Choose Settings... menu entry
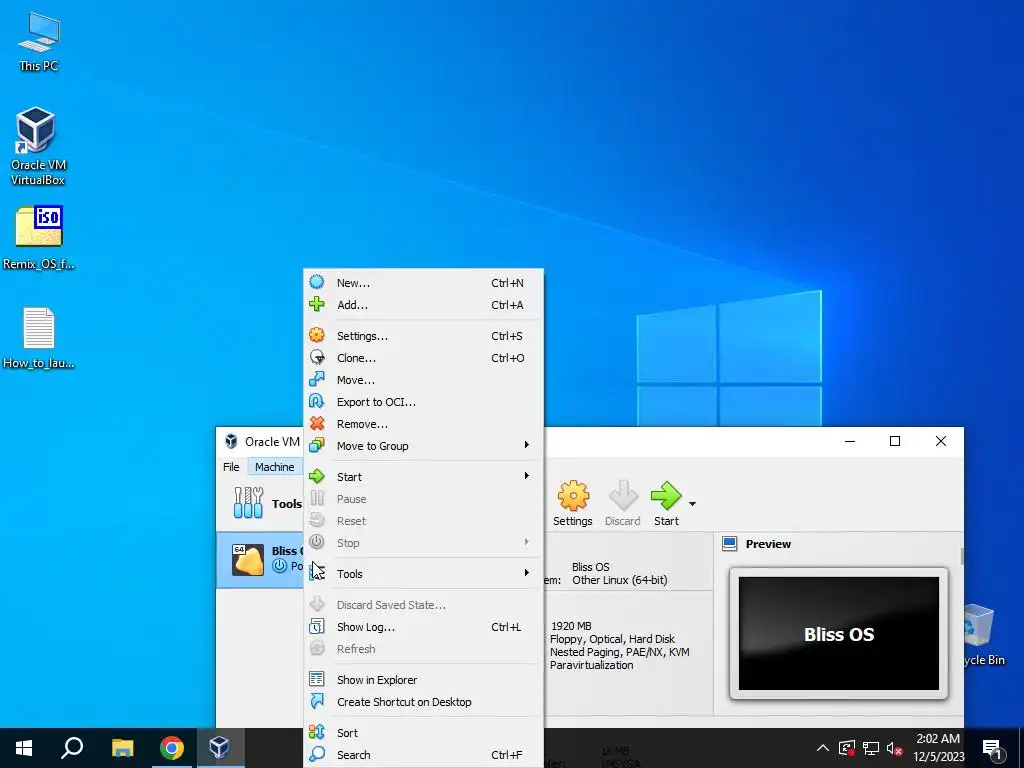This screenshot has height=768, width=1024. pos(423,336)
